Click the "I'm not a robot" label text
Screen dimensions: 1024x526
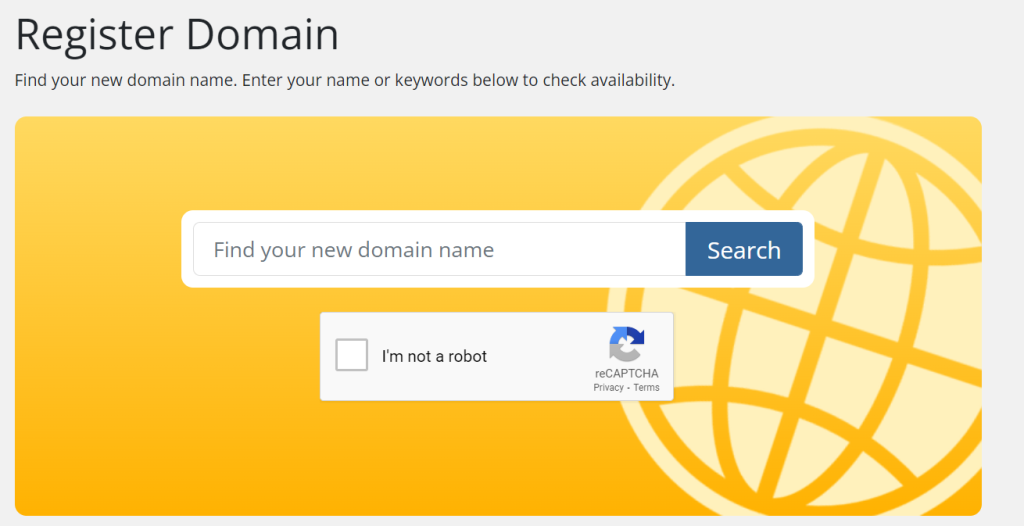434,357
